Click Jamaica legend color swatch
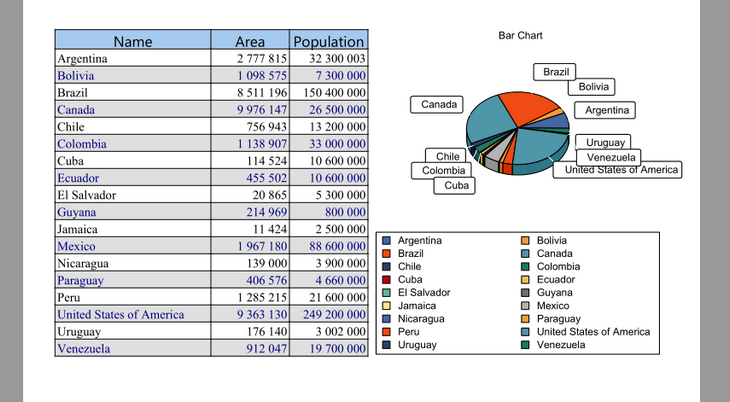 pos(386,306)
